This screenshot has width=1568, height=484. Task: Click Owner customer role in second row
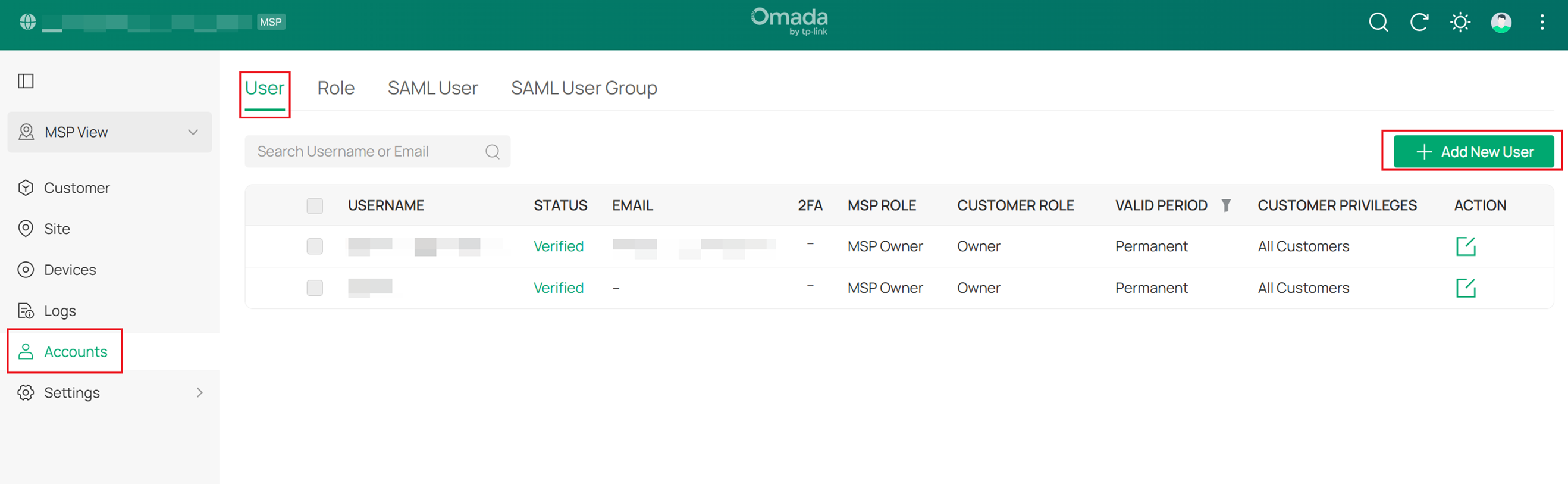[x=978, y=288]
